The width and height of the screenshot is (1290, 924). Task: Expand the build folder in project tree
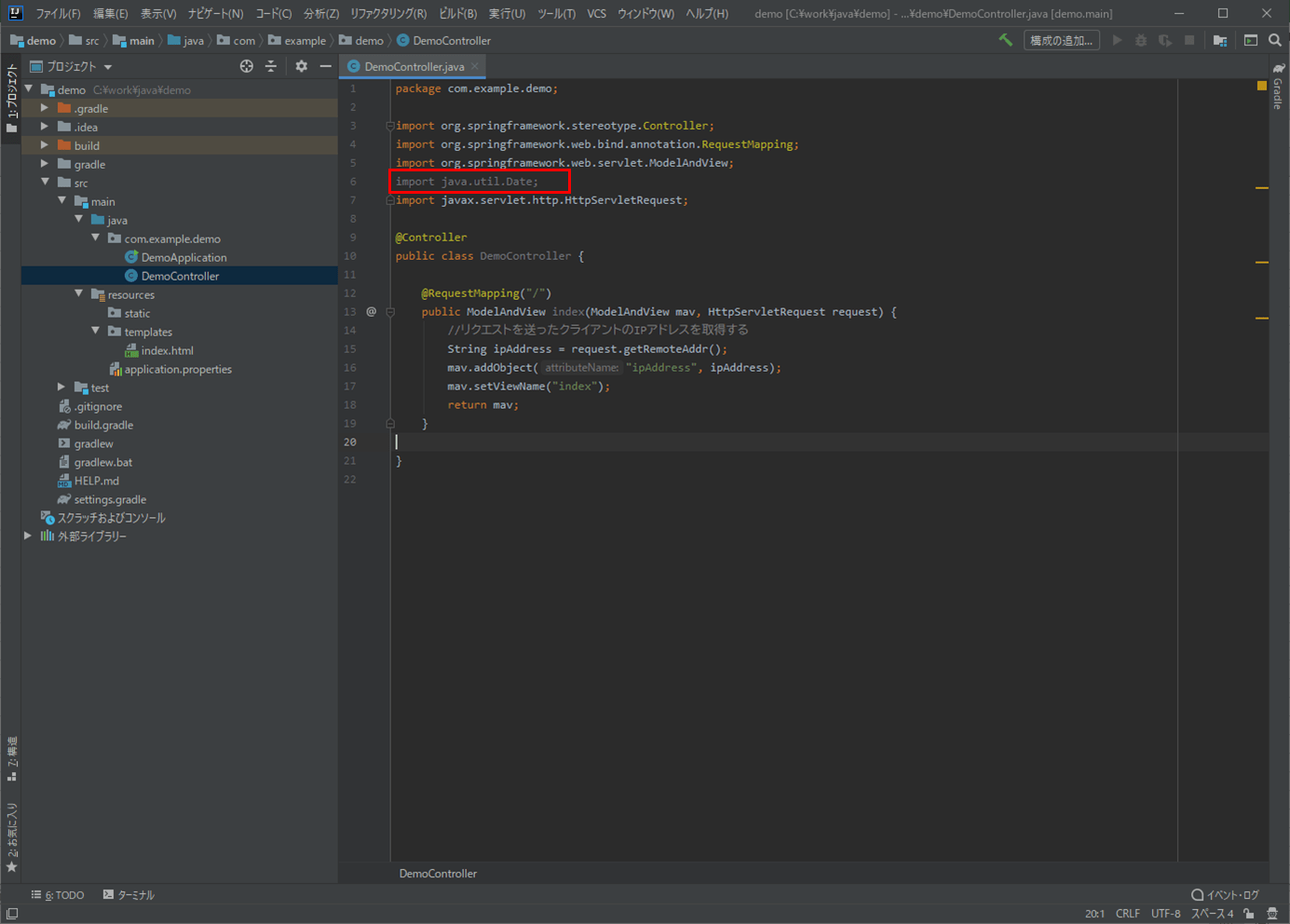tap(45, 145)
